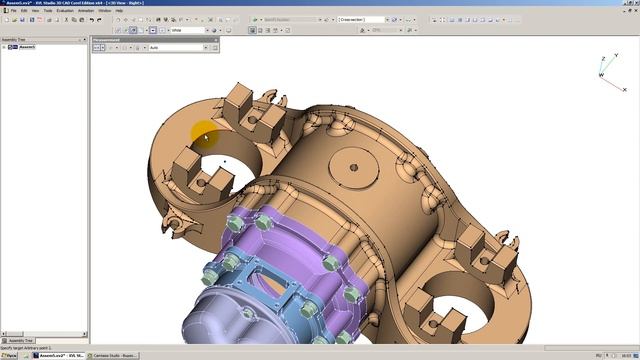Toggle the highlighted background color button

click(153, 30)
